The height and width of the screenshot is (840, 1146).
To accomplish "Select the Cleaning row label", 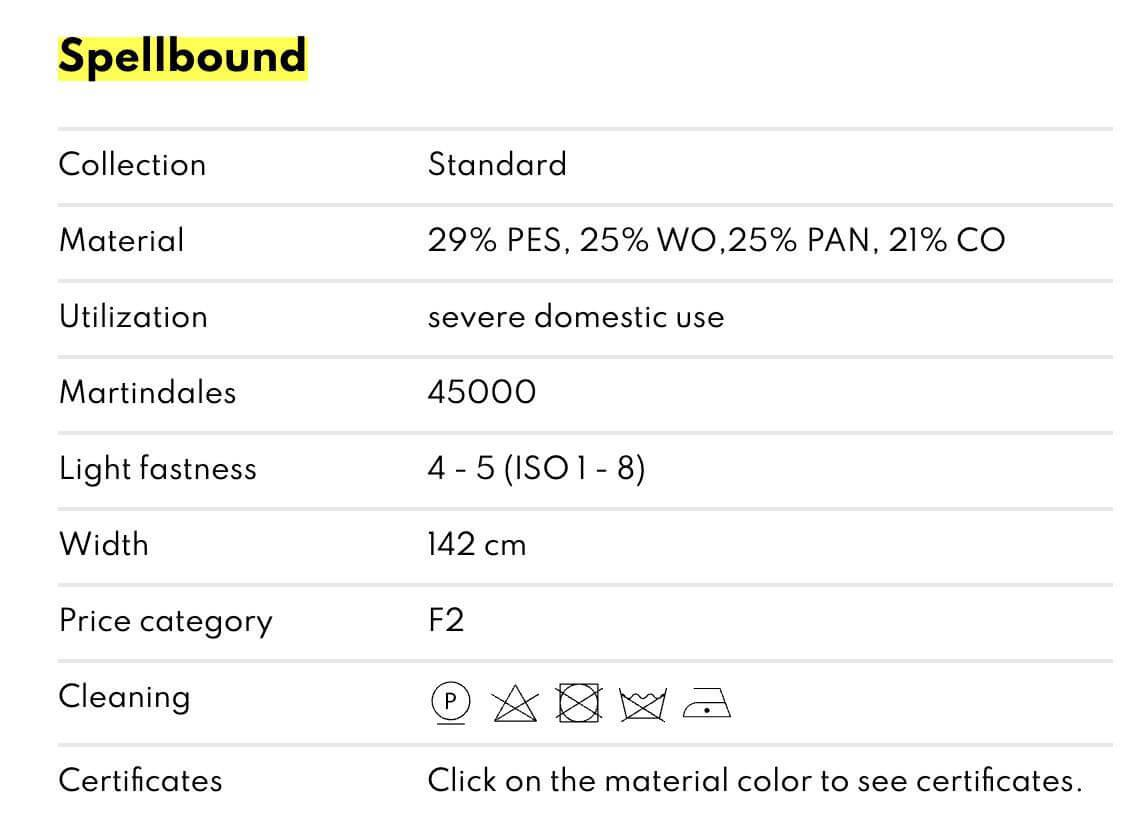I will pyautogui.click(x=124, y=696).
